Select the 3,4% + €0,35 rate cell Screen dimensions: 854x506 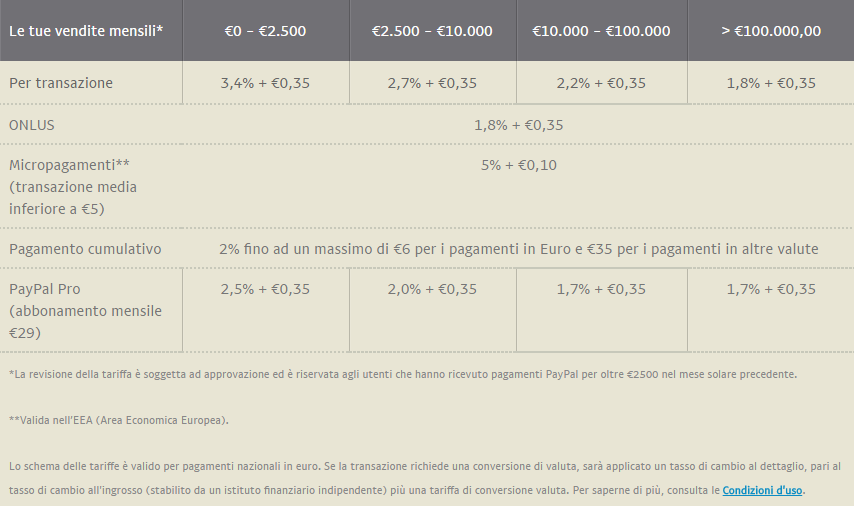(265, 83)
